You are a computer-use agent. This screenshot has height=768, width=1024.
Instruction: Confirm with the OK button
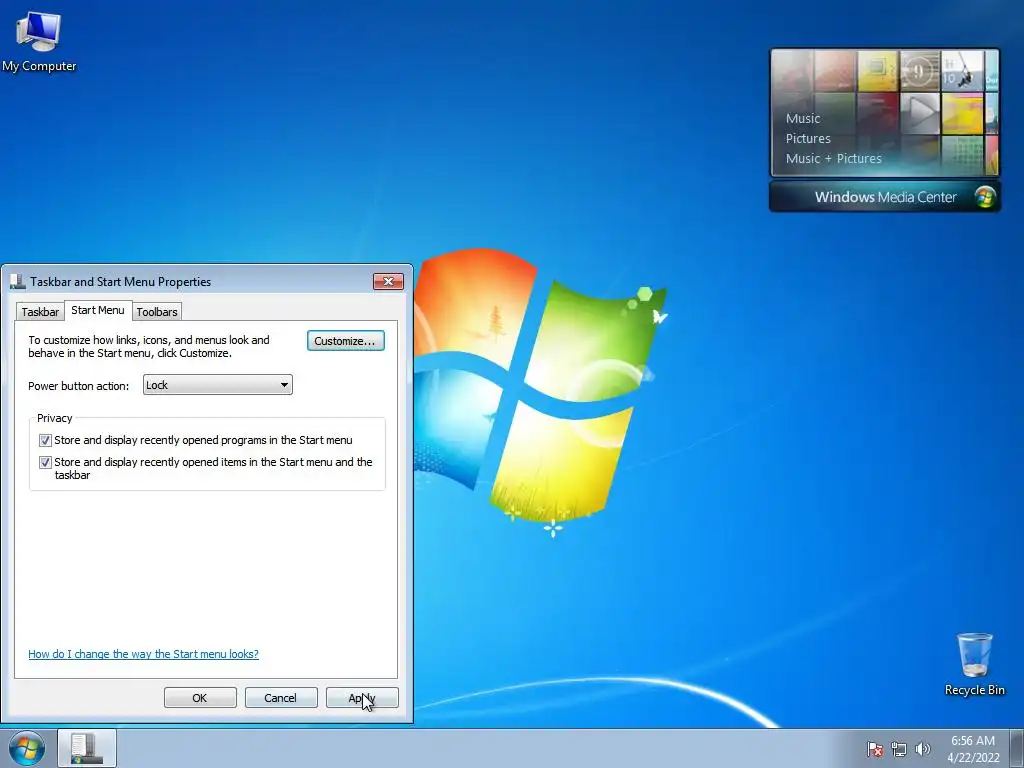(x=200, y=697)
